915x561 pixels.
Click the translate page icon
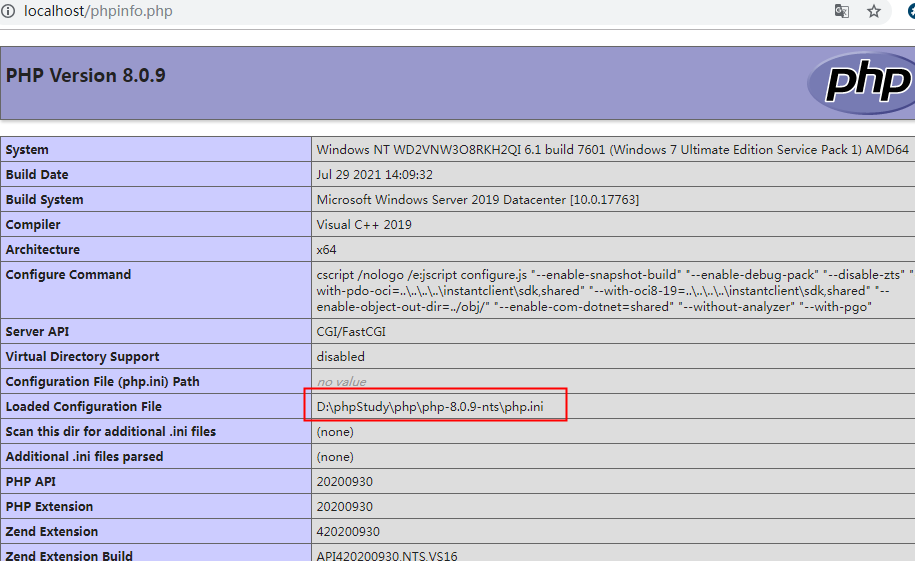[841, 11]
